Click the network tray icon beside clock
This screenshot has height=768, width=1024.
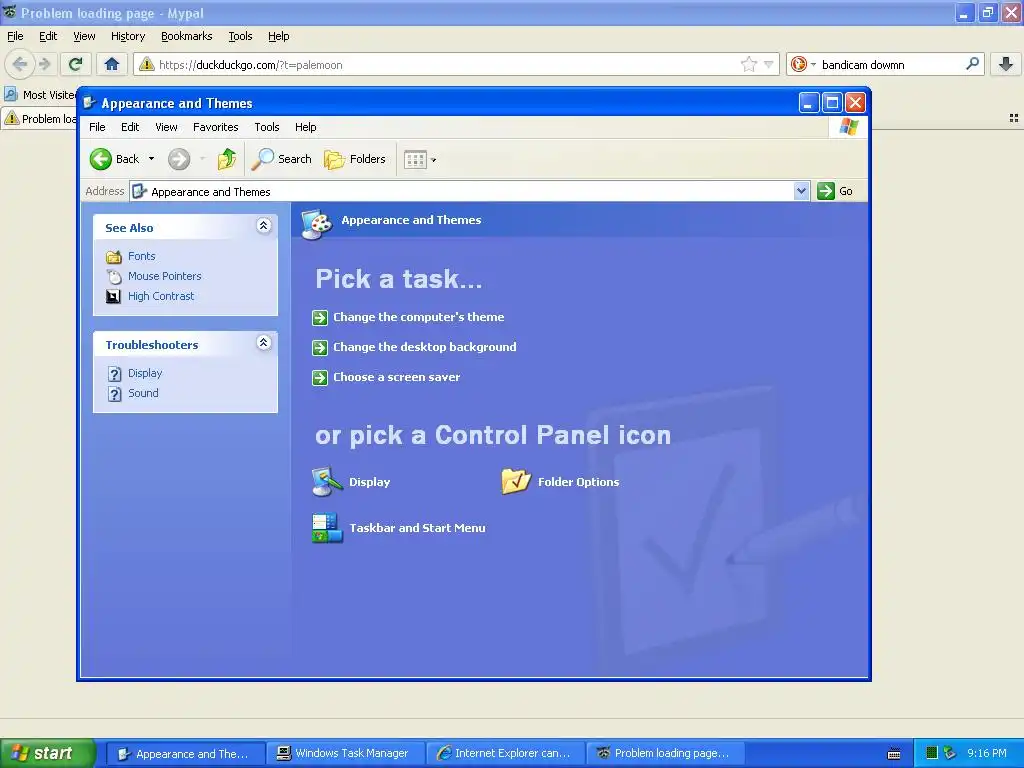tap(950, 754)
